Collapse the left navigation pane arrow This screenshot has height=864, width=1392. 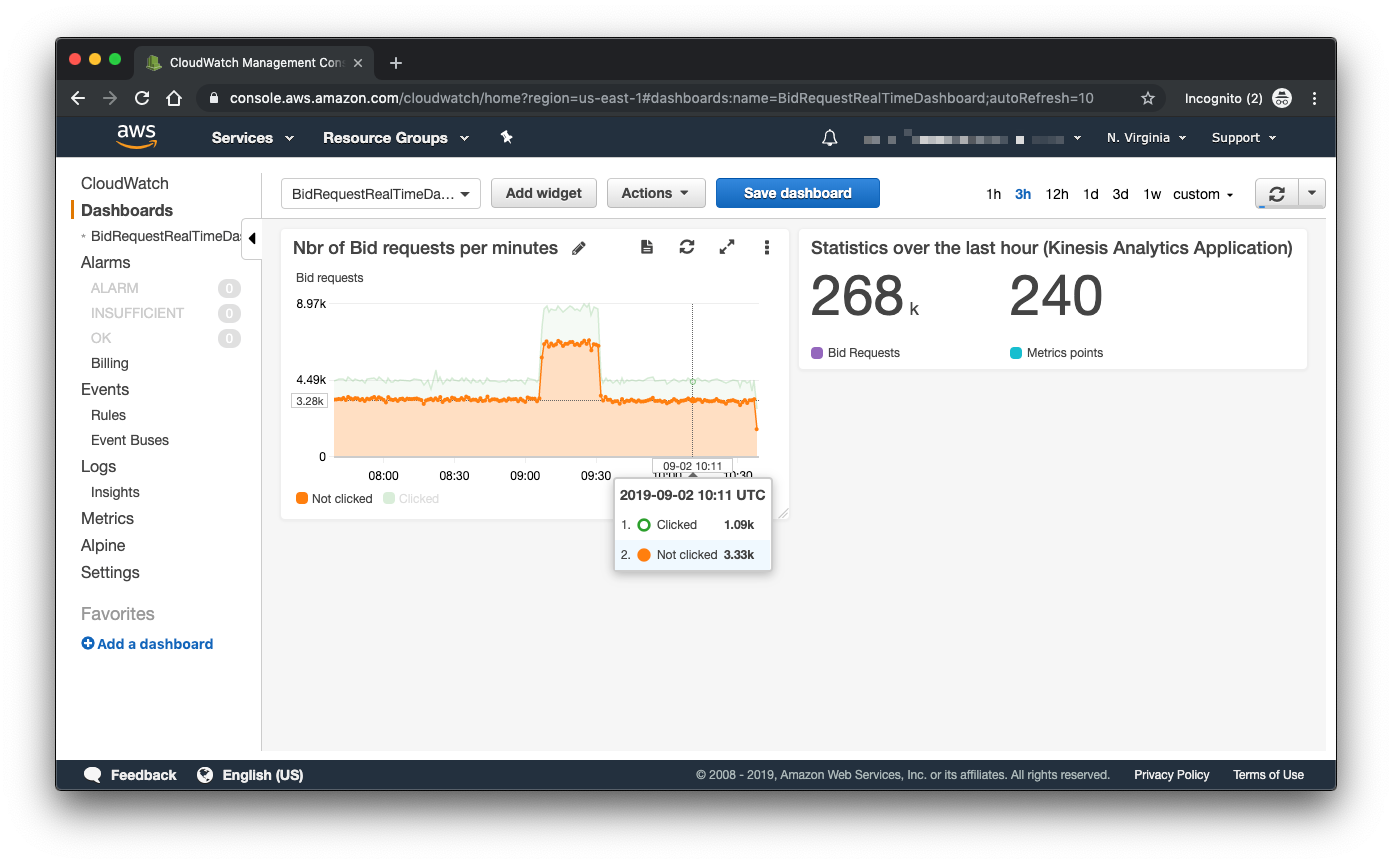tap(251, 238)
